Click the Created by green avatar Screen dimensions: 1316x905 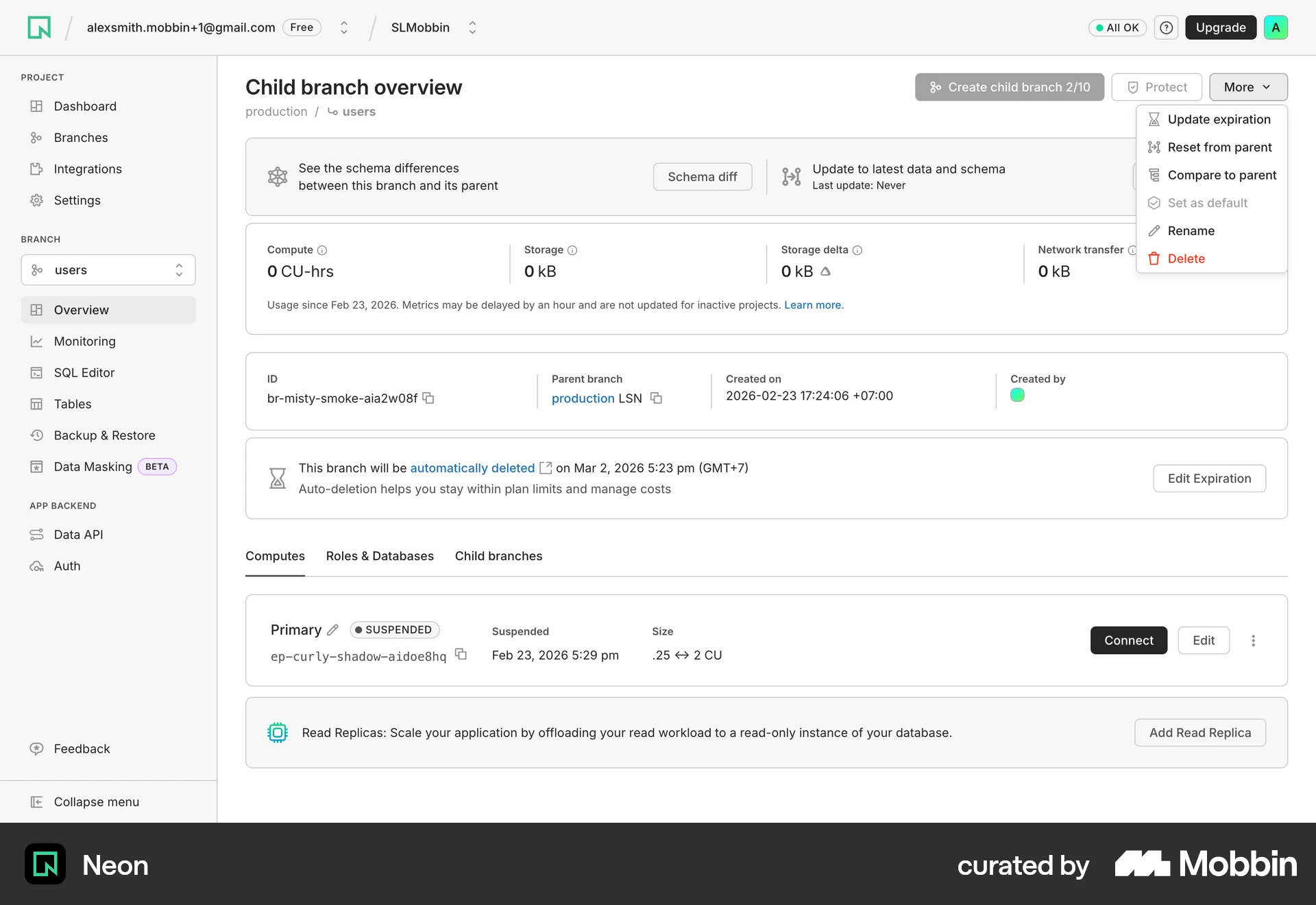(1017, 395)
